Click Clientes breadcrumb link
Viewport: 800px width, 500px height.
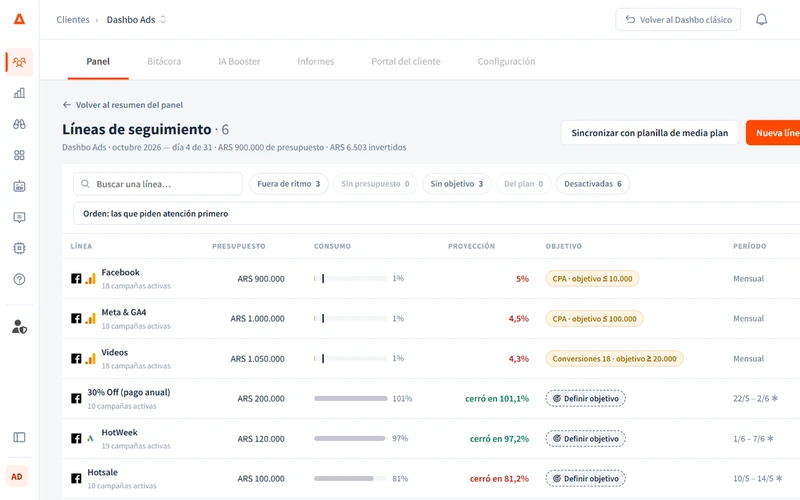[73, 19]
